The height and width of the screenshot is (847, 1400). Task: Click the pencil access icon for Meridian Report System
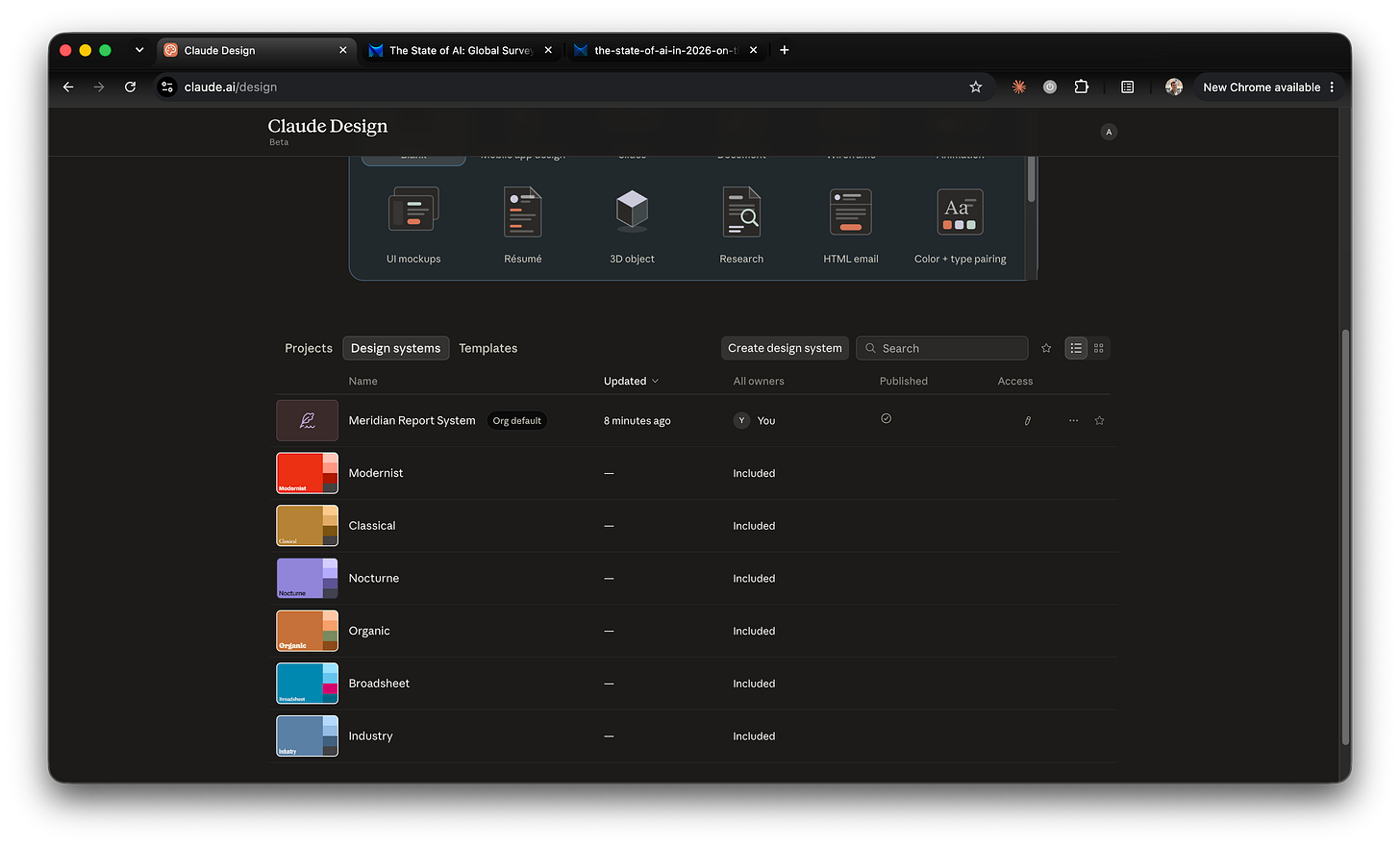coord(1028,420)
